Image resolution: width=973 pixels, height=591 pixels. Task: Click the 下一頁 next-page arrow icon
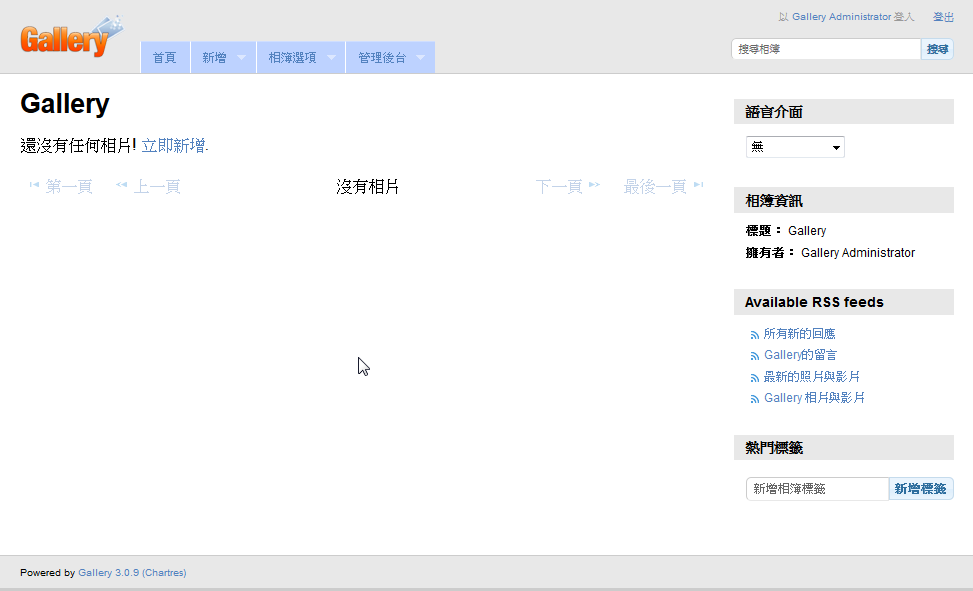(594, 185)
